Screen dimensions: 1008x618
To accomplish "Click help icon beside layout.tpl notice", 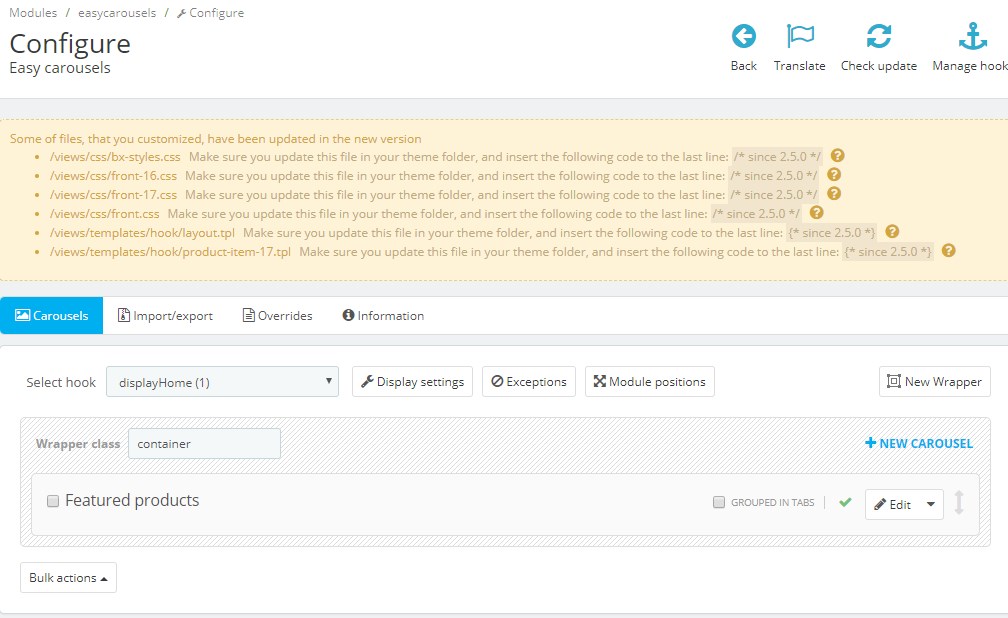I will click(892, 232).
